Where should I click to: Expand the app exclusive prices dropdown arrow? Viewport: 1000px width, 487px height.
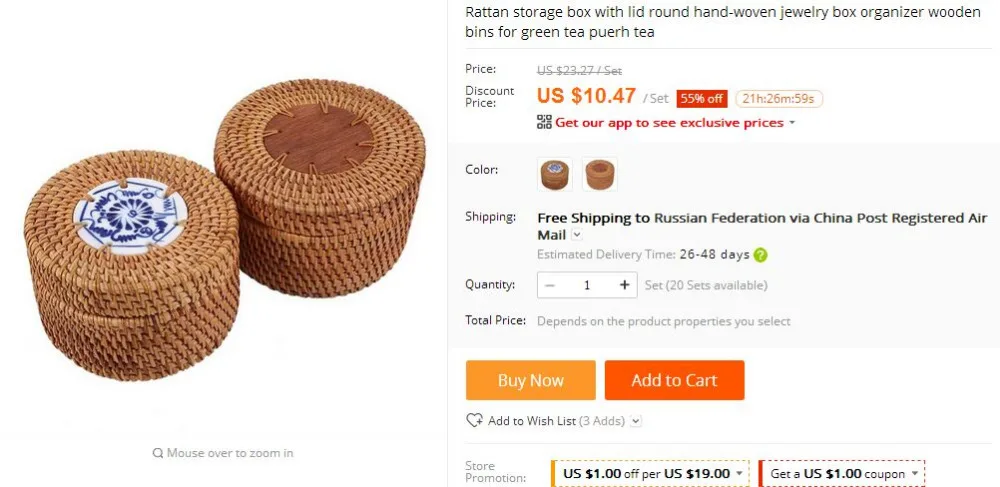click(792, 122)
